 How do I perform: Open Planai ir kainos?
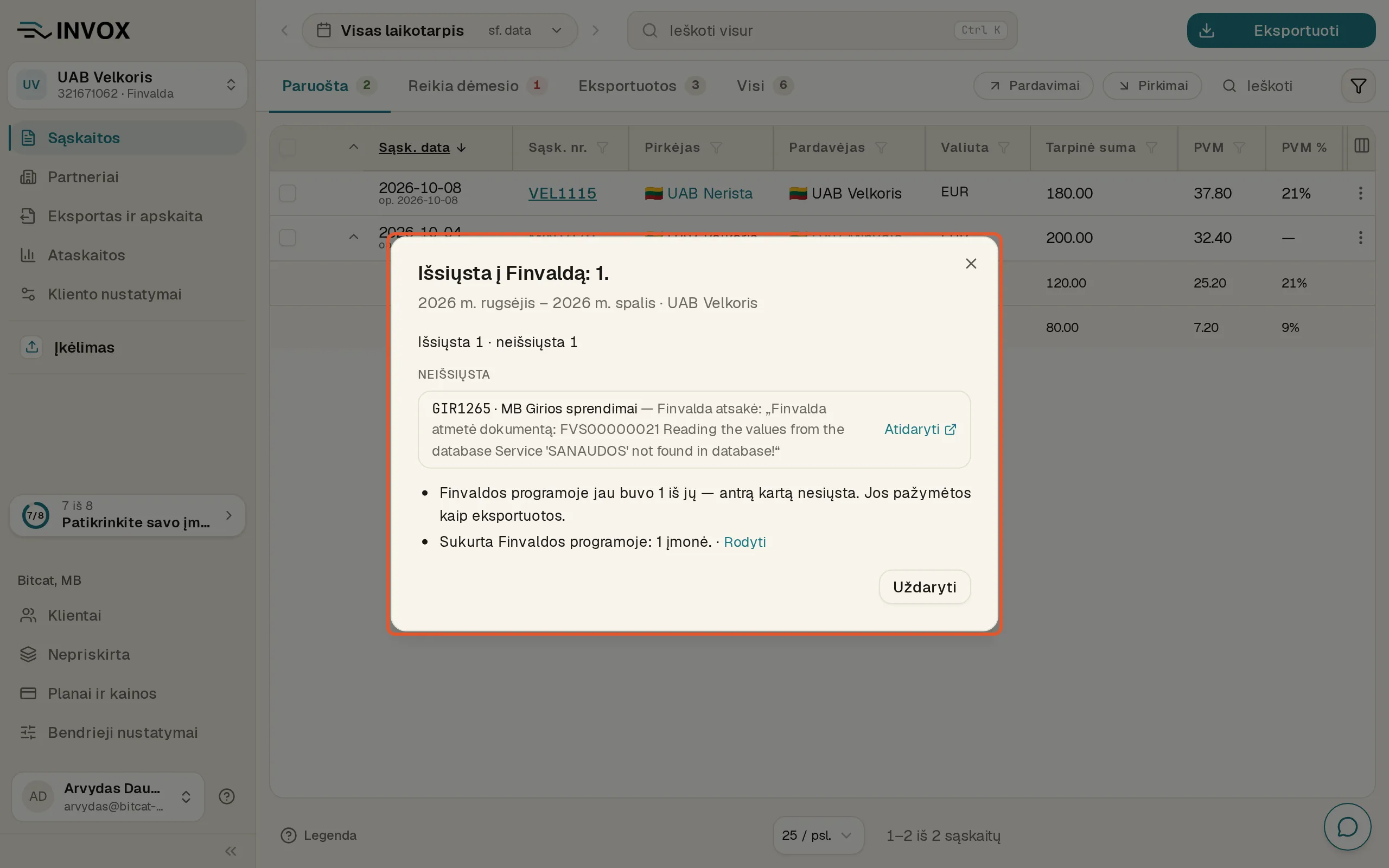click(x=127, y=693)
